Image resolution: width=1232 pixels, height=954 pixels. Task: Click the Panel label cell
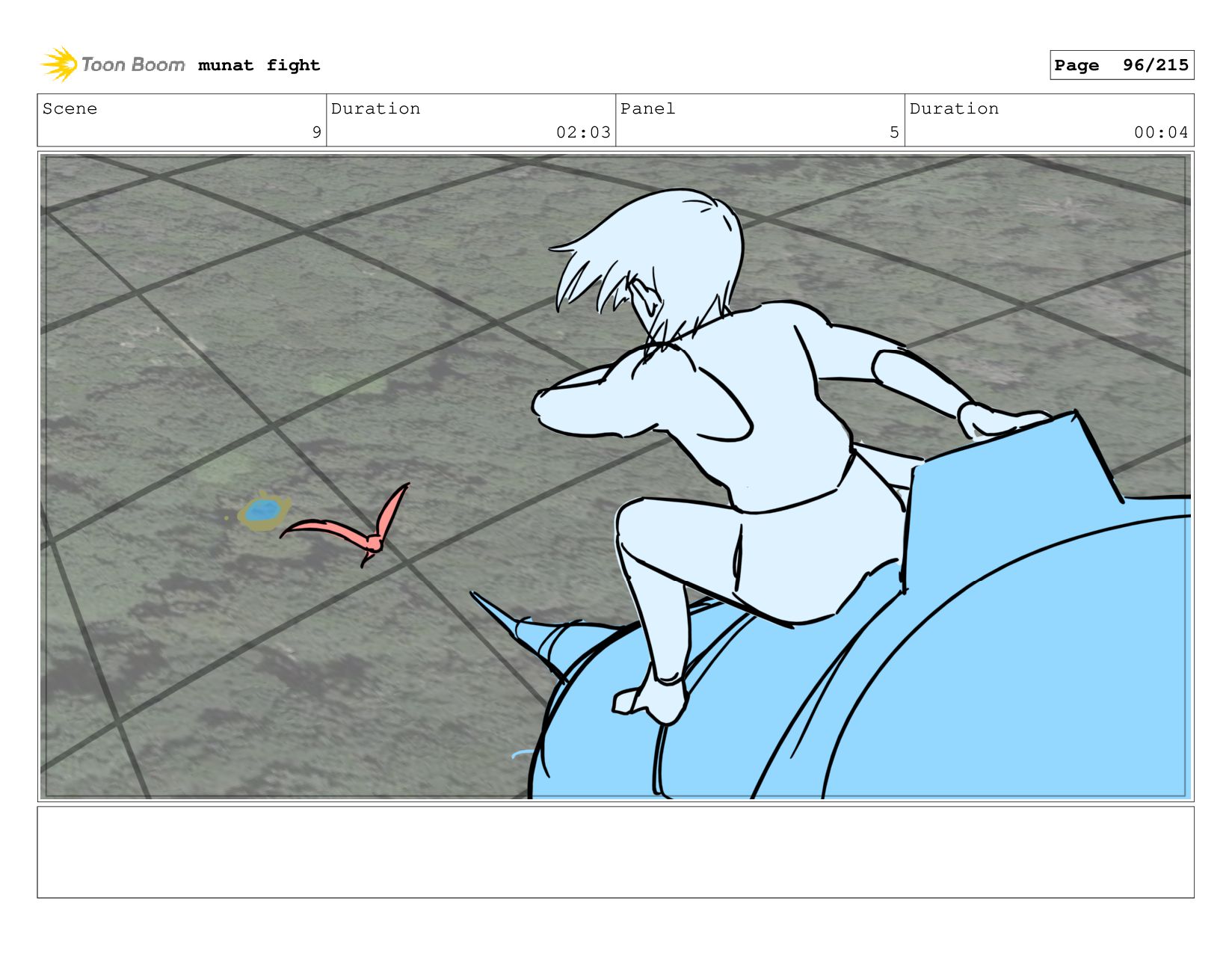click(760, 120)
